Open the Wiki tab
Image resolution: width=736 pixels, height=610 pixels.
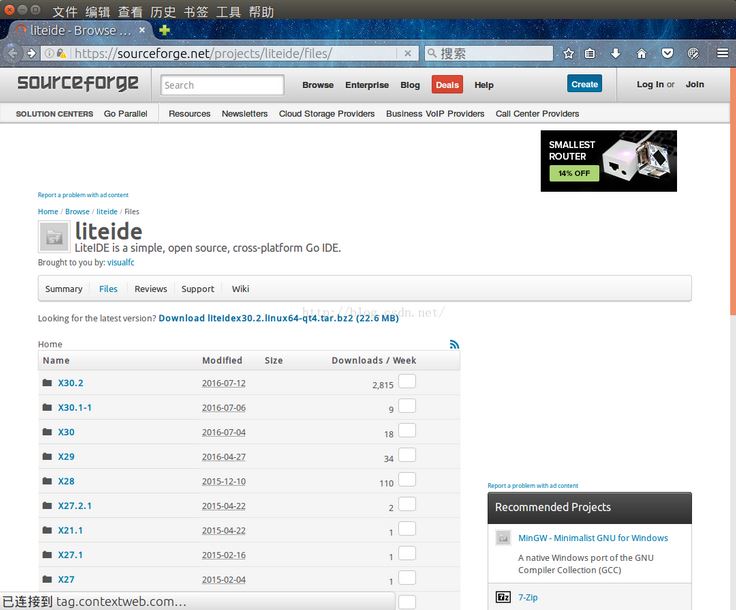pyautogui.click(x=240, y=289)
